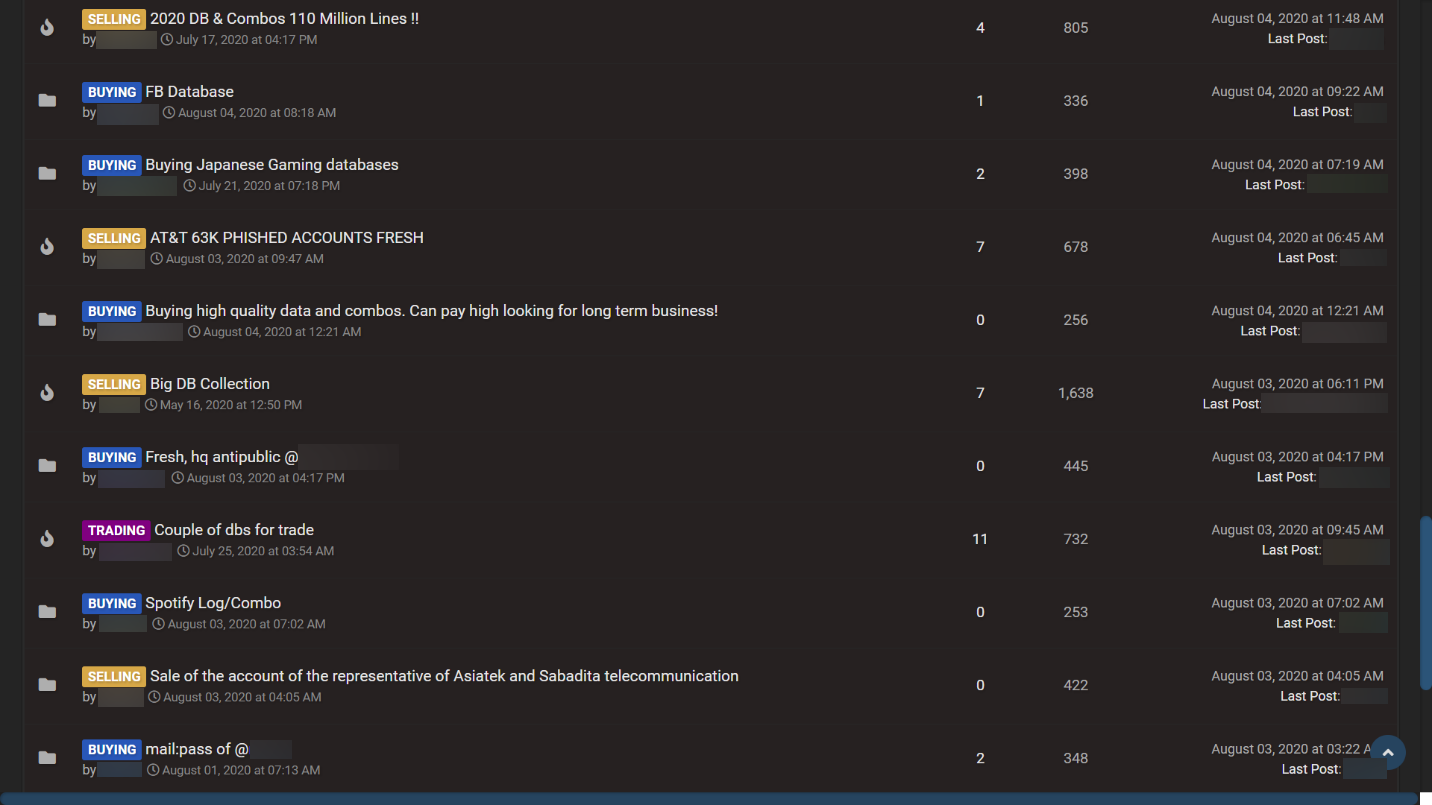Click the SELLING tag on Big DB Collection
The image size is (1432, 805).
pyautogui.click(x=114, y=384)
